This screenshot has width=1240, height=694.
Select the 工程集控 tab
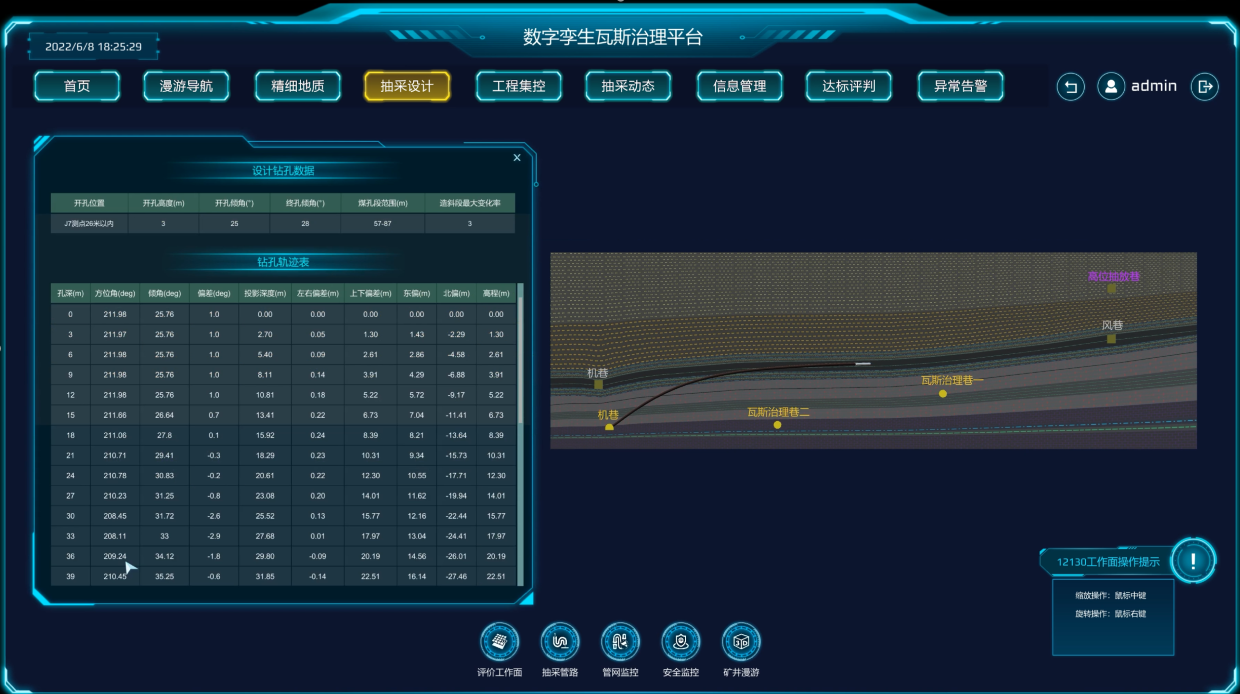[519, 87]
